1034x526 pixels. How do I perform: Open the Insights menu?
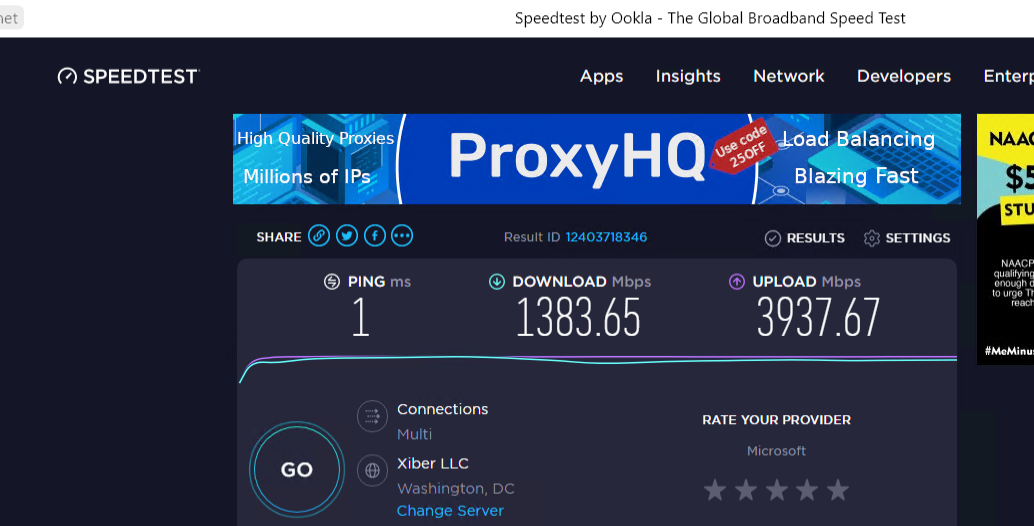point(688,76)
